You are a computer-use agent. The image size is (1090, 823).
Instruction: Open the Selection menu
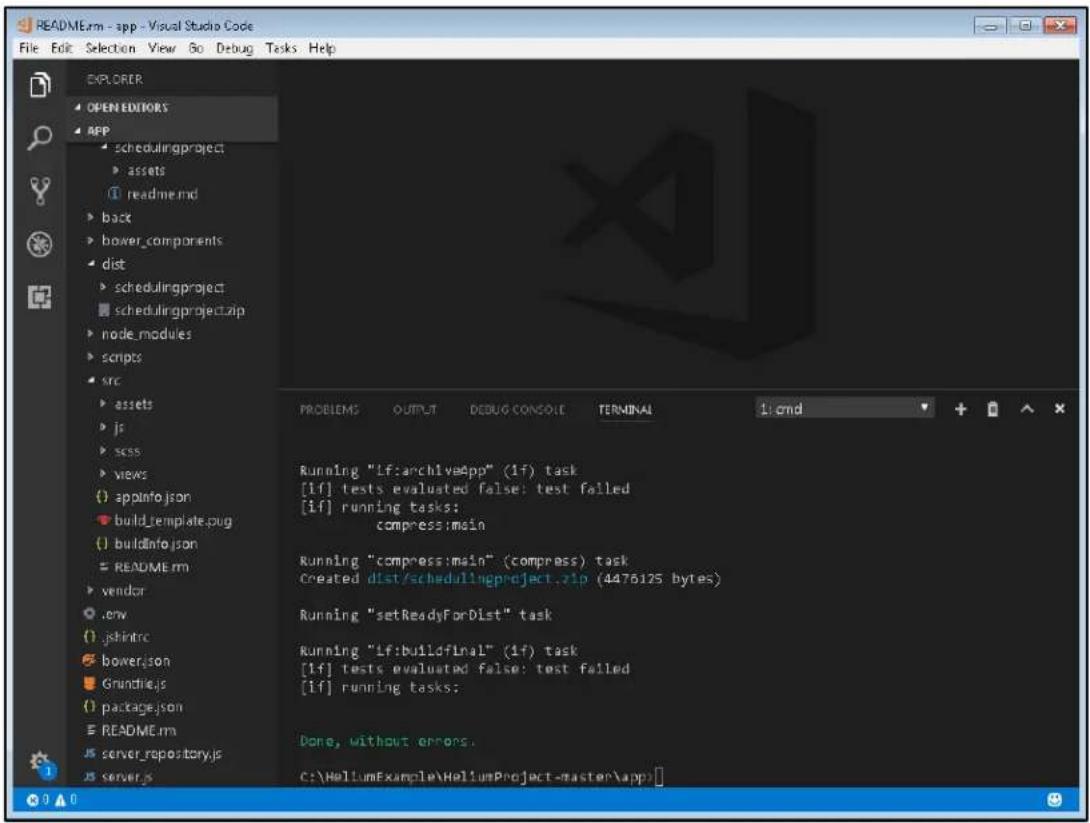[111, 48]
